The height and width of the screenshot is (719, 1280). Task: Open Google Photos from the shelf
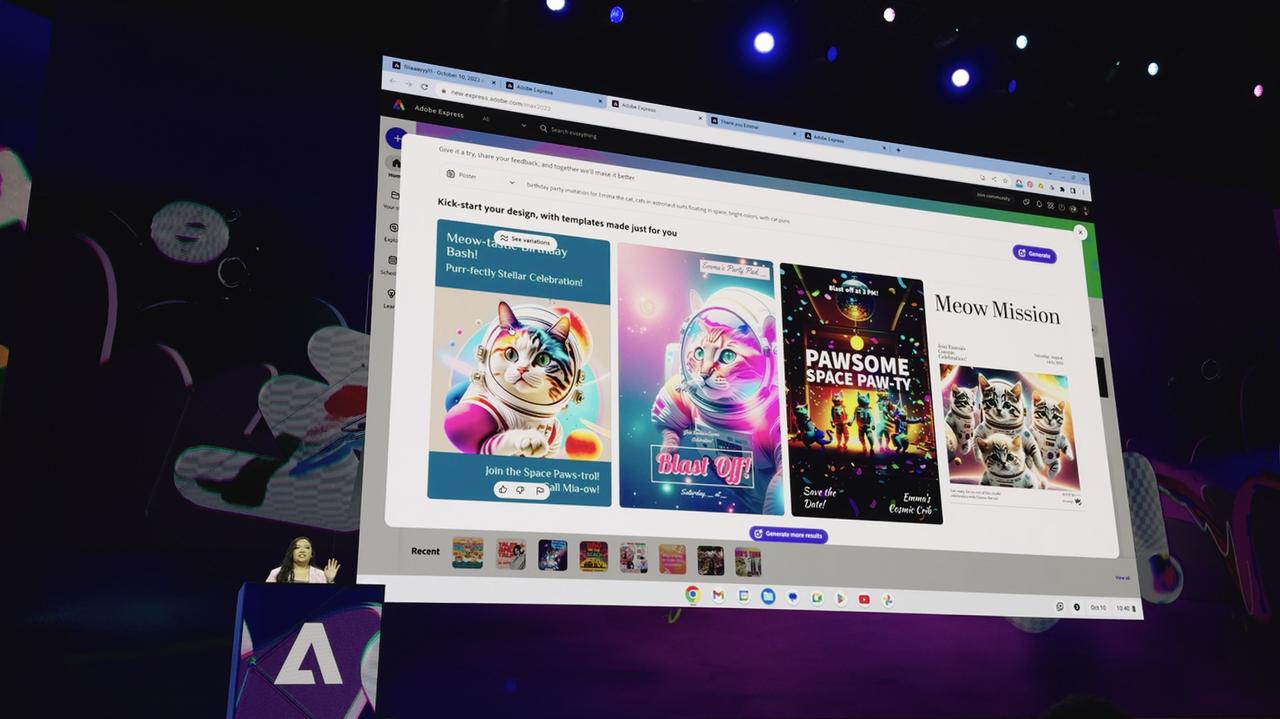click(x=887, y=600)
